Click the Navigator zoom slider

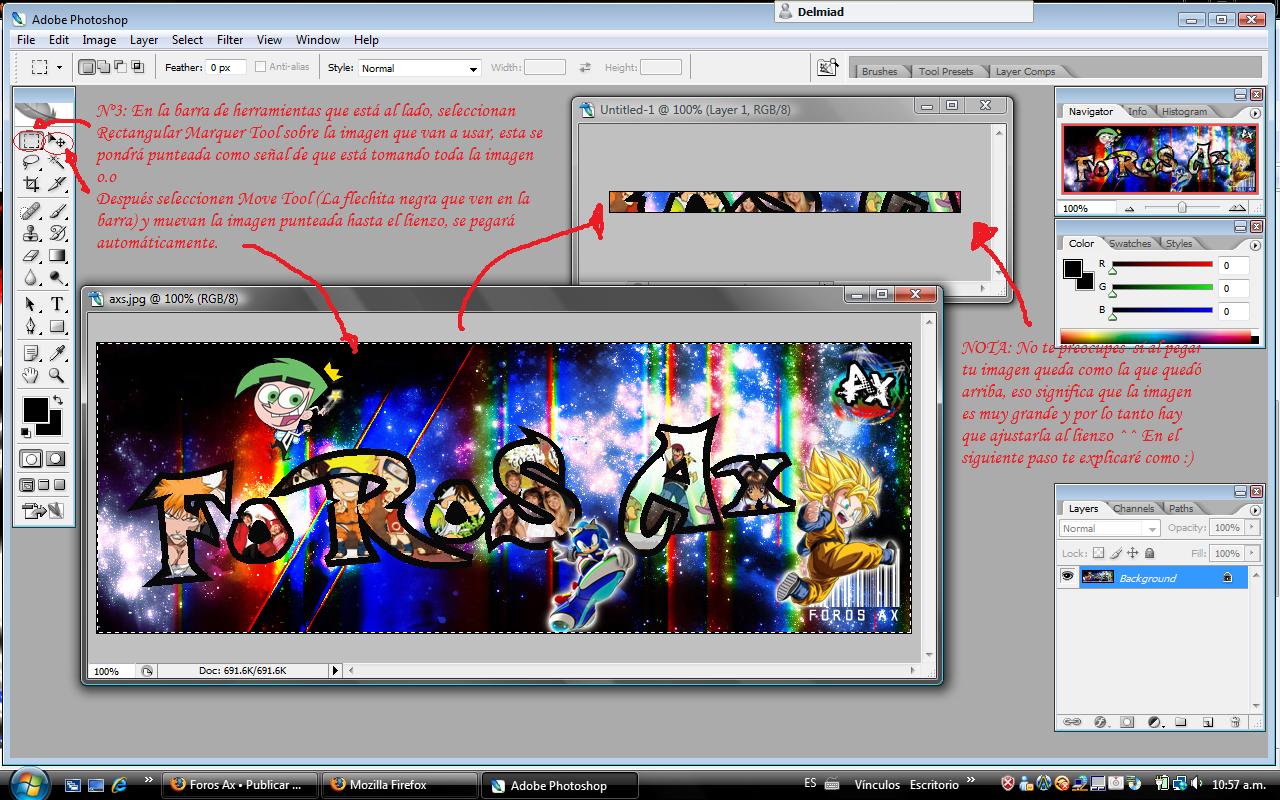coord(1182,208)
